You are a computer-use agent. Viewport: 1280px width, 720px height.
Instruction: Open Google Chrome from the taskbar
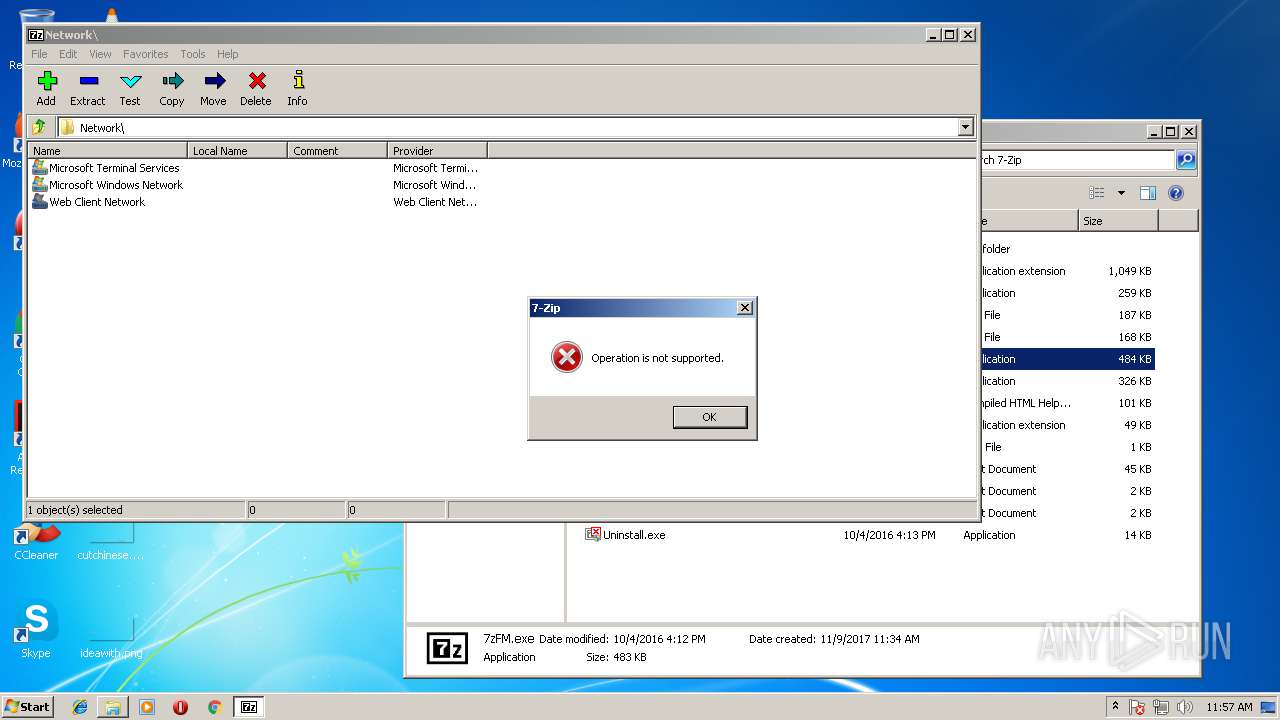214,707
